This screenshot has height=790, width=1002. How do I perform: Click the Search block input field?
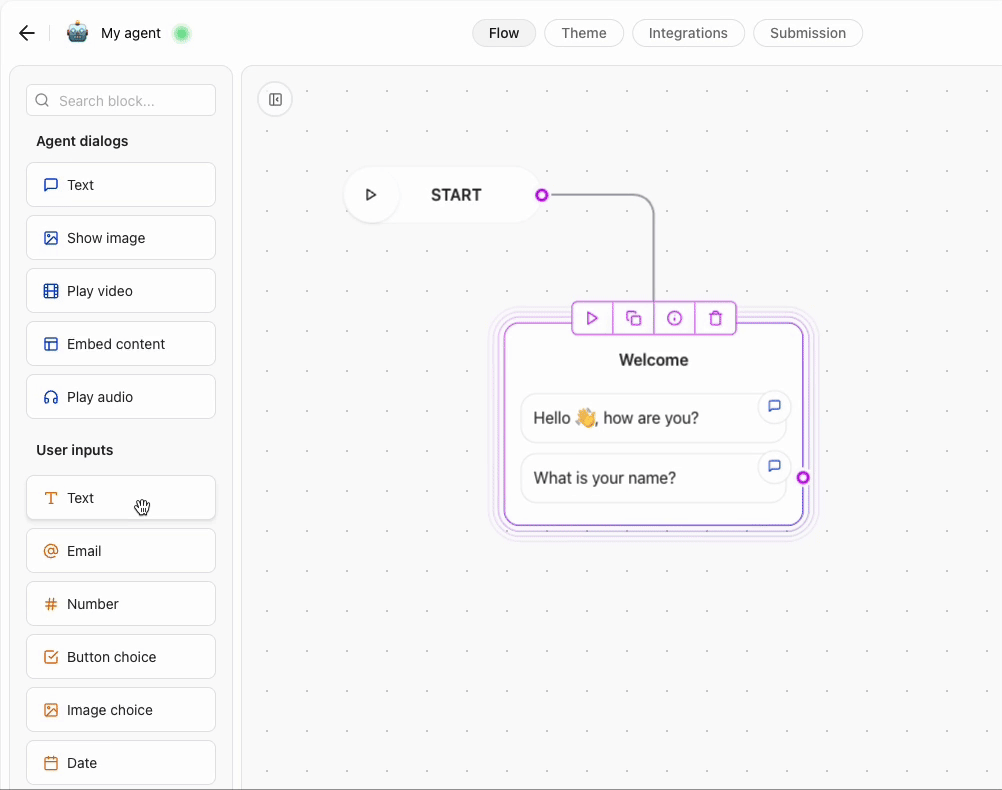pos(120,100)
